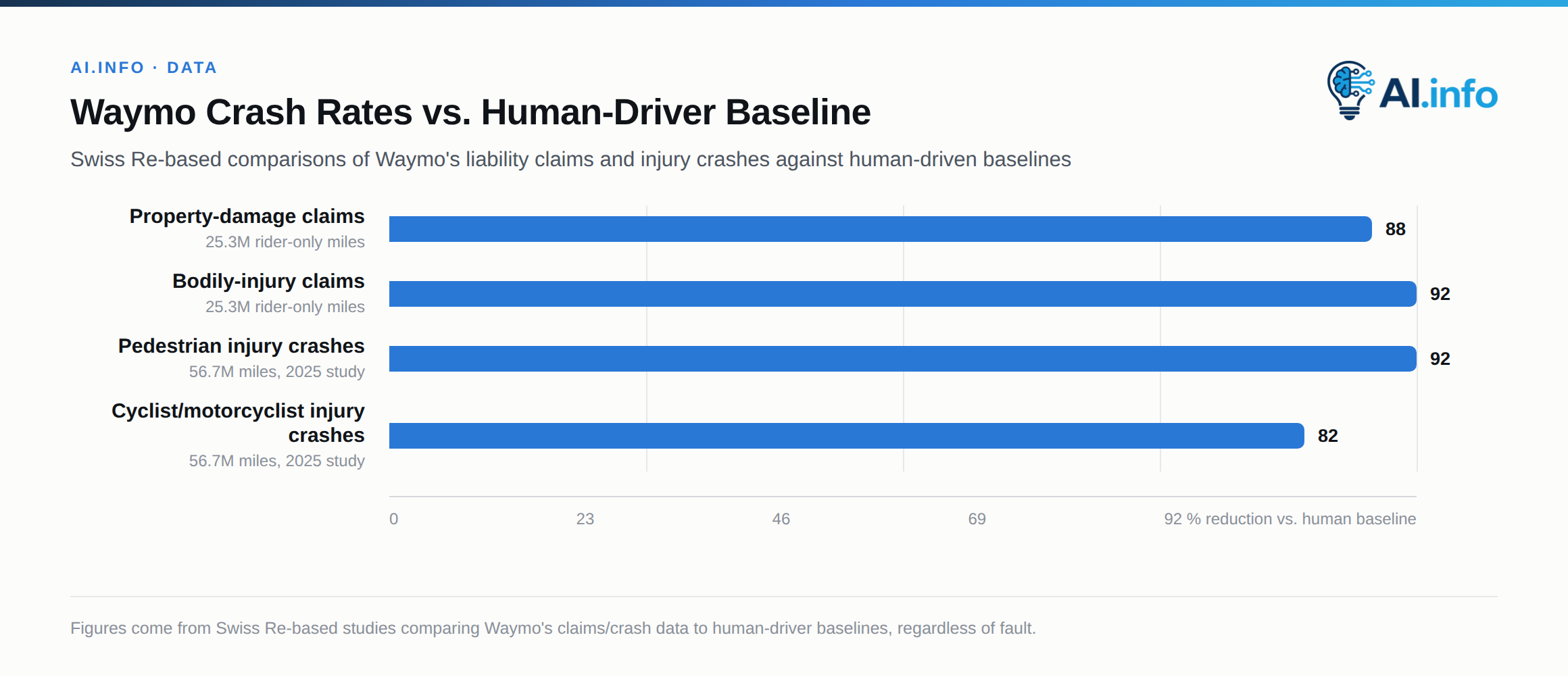This screenshot has width=1568, height=677.
Task: Select the Cyclist/motorcyclist injury crashes bar
Action: [847, 436]
